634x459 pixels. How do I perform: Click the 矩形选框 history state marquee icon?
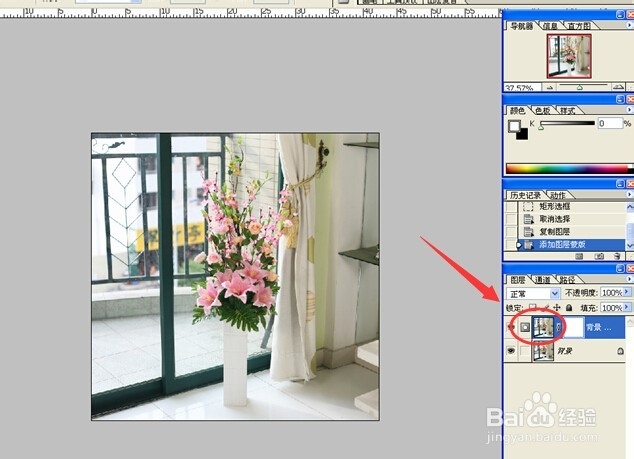pos(528,207)
